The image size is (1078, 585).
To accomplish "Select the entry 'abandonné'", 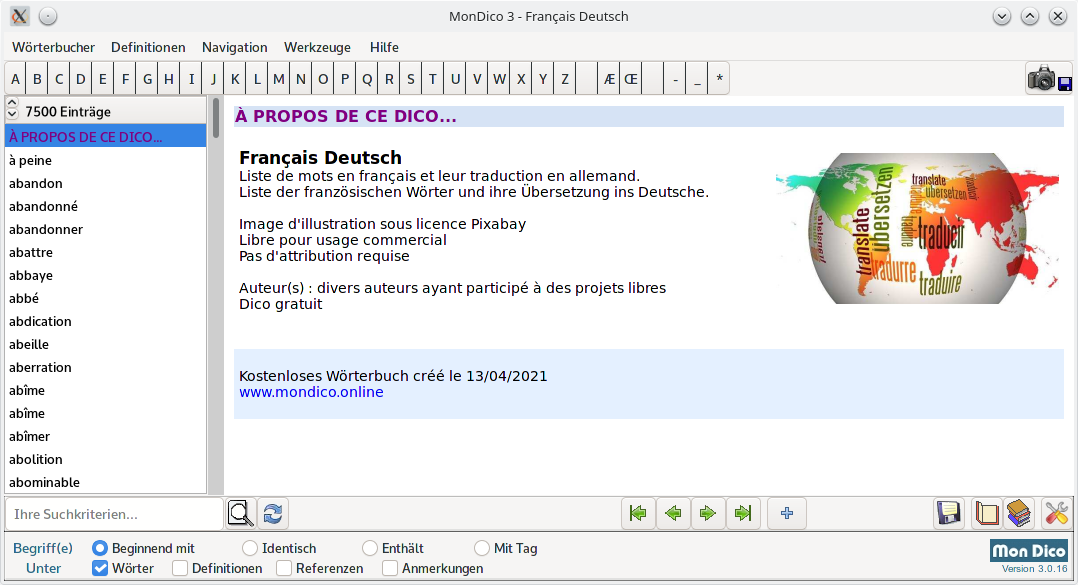I will click(x=106, y=206).
